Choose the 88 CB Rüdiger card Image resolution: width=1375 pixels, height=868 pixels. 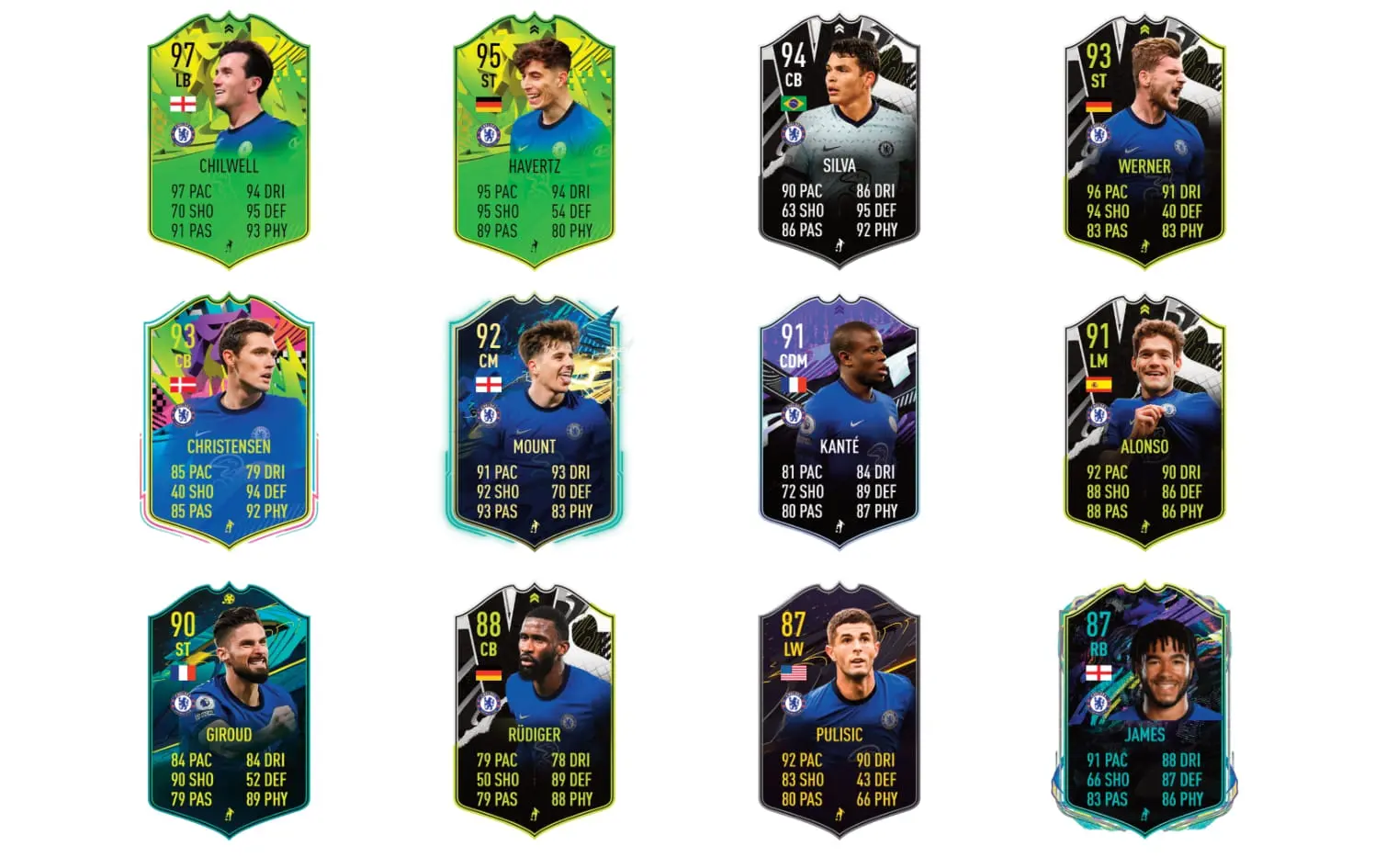click(x=535, y=710)
